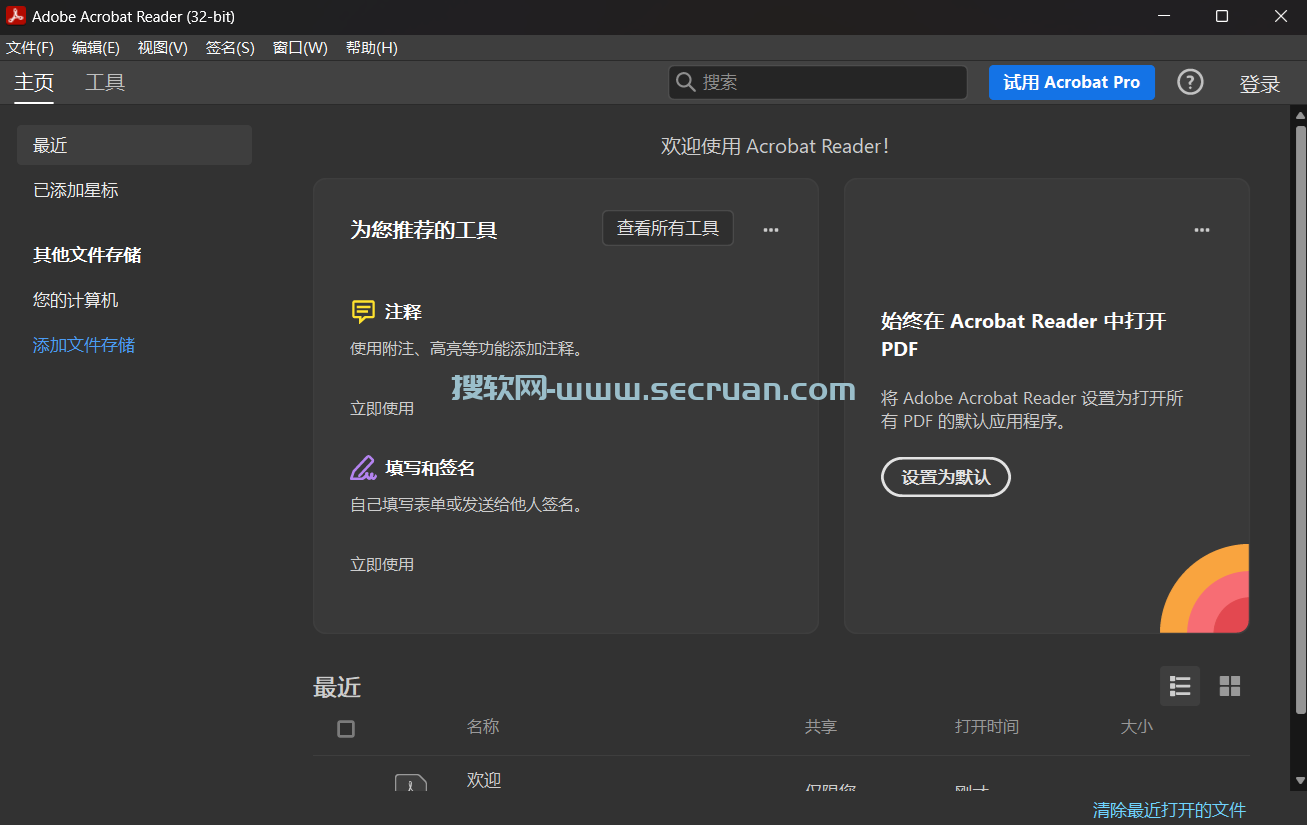This screenshot has width=1307, height=825.
Task: Click the 填写和签名 tool title
Action: [430, 468]
